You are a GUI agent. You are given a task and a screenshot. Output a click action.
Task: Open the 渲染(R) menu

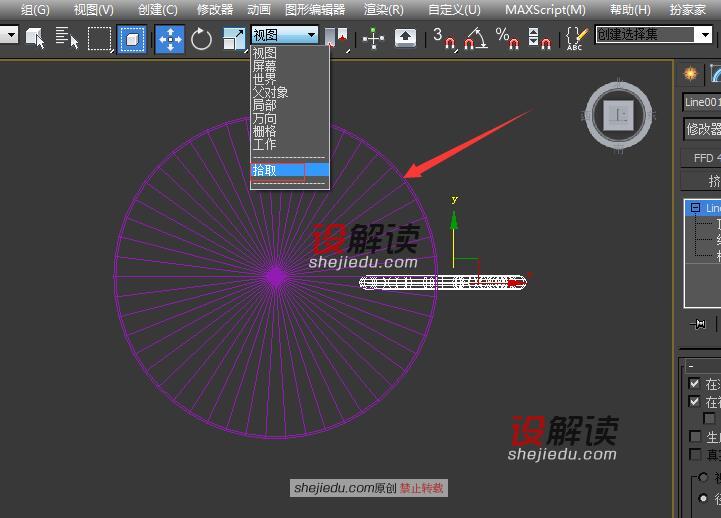383,9
